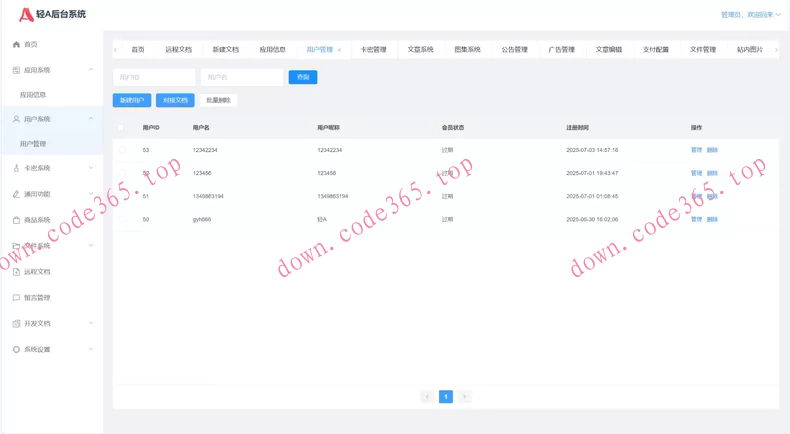Viewport: 790px width, 434px height.
Task: Switch to the 文章系统 tab
Action: coord(421,49)
